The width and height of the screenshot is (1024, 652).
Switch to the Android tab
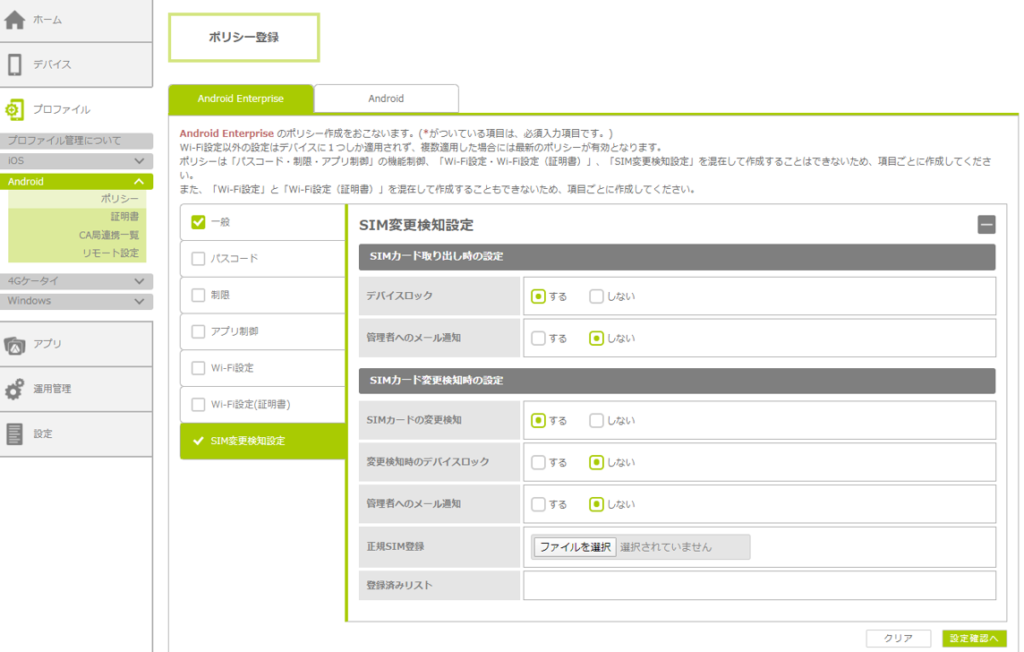(386, 99)
